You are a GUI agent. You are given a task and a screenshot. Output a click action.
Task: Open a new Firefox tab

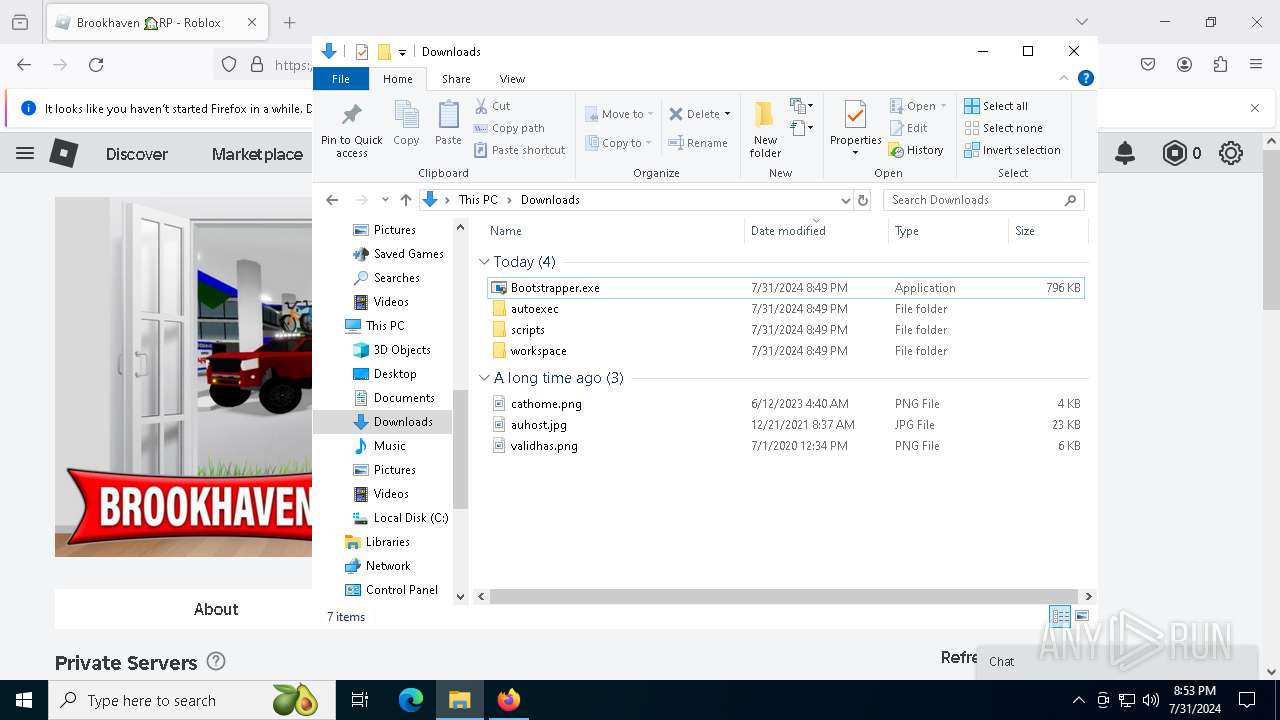289,22
